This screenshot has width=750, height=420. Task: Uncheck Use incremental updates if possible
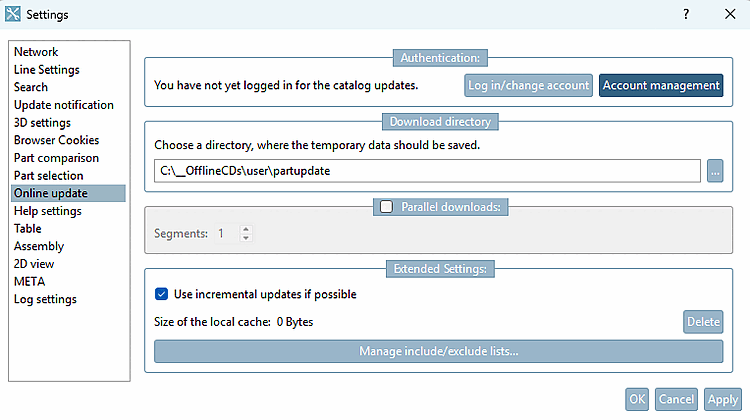pos(161,294)
